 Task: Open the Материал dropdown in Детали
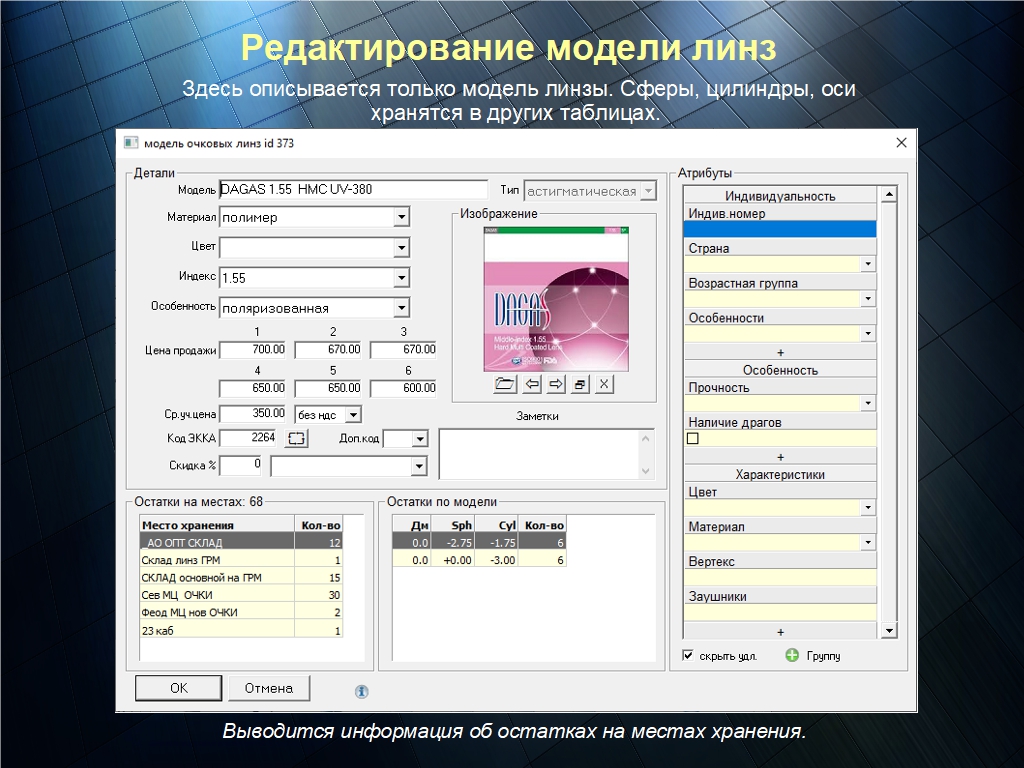401,217
